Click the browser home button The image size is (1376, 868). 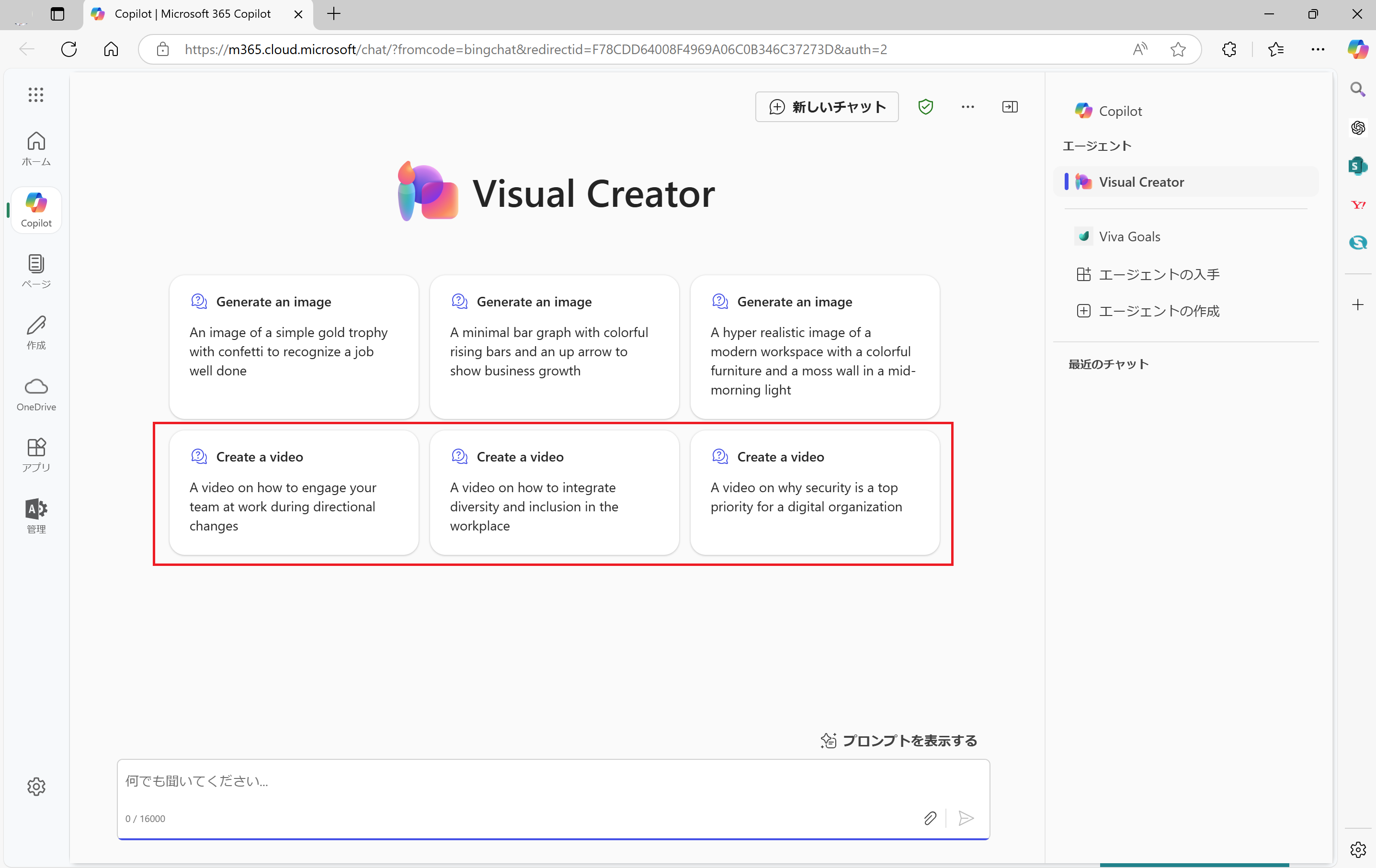click(111, 49)
